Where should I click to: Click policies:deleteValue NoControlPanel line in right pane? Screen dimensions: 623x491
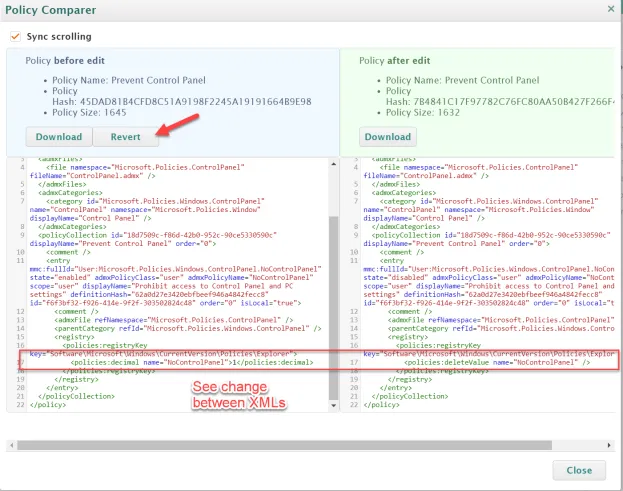point(497,362)
